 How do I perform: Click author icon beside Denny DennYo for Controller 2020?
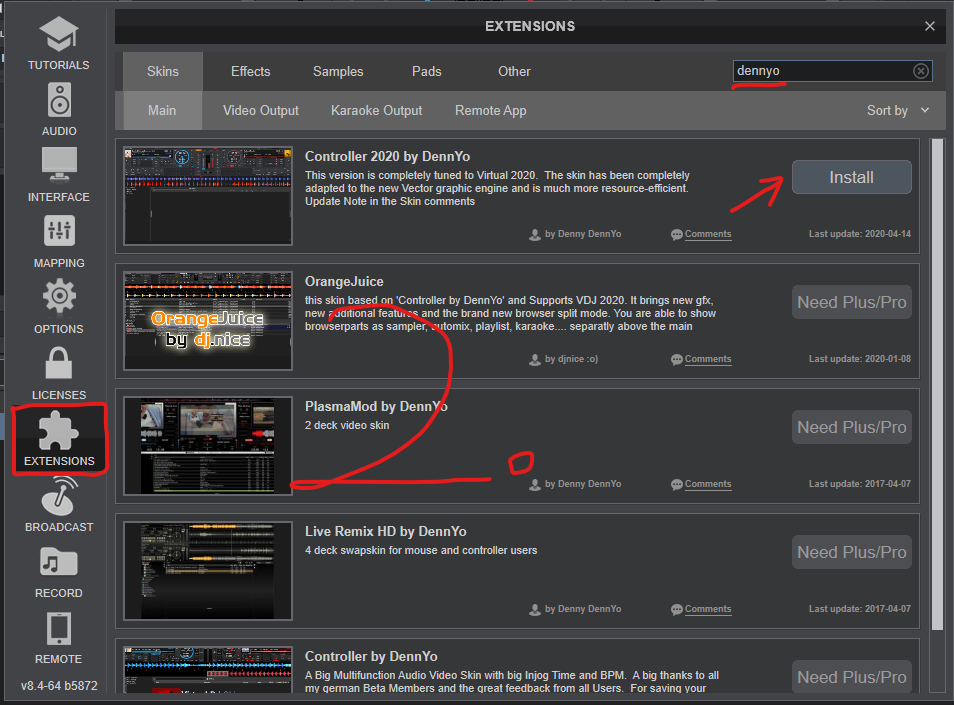(x=535, y=235)
